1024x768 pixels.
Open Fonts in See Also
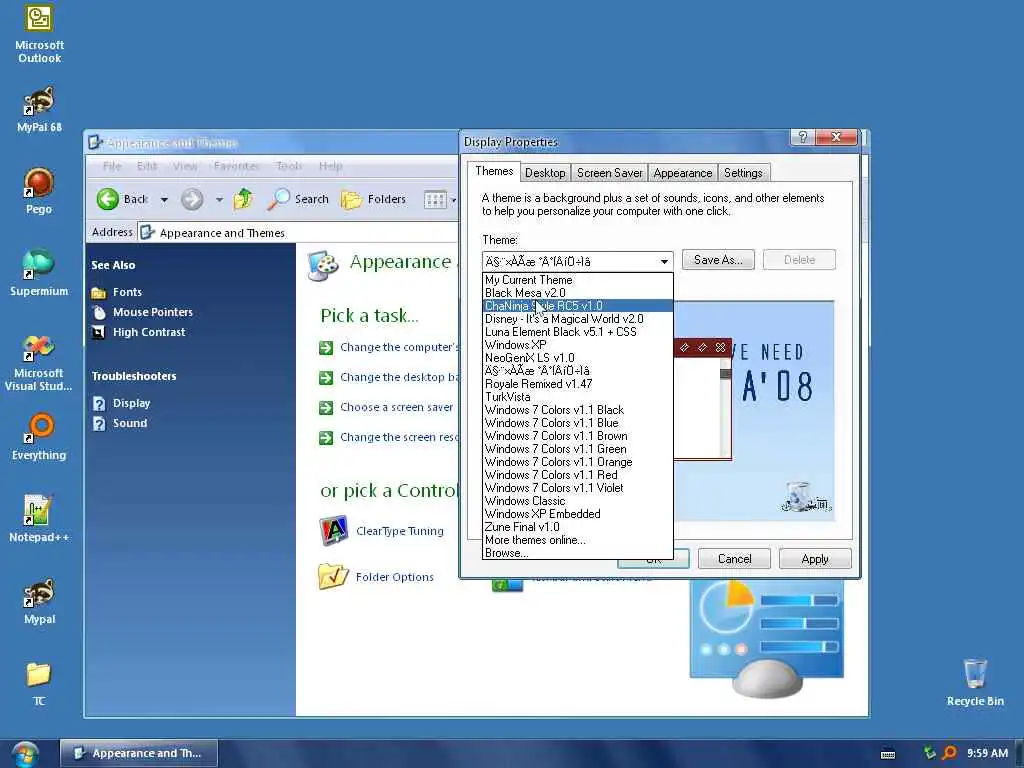point(127,292)
